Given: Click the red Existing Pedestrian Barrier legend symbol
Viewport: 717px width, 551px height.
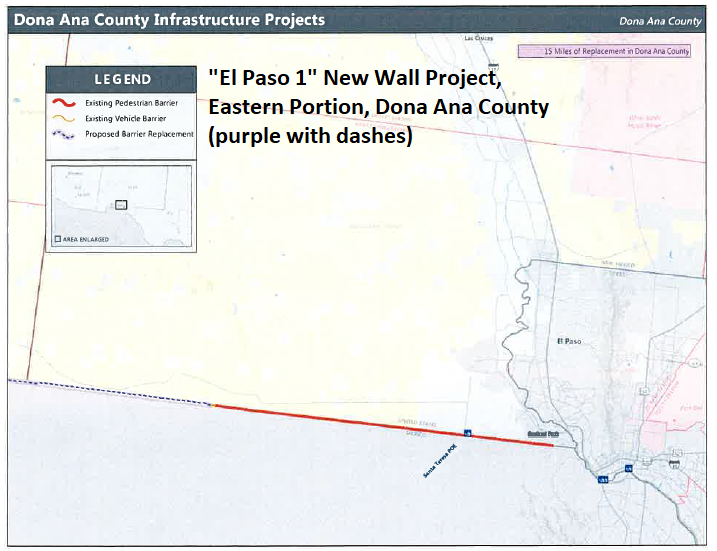Looking at the screenshot, I should tap(63, 103).
